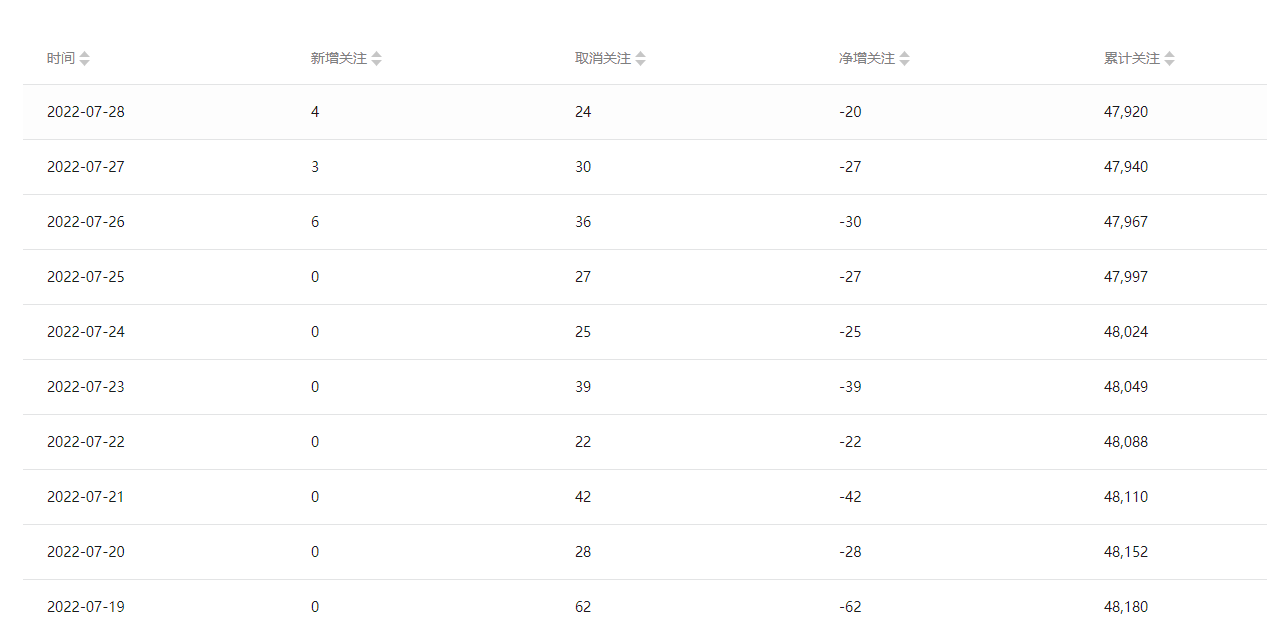Click the 累计关注 sort arrows icon
The image size is (1267, 634).
pyautogui.click(x=1170, y=59)
